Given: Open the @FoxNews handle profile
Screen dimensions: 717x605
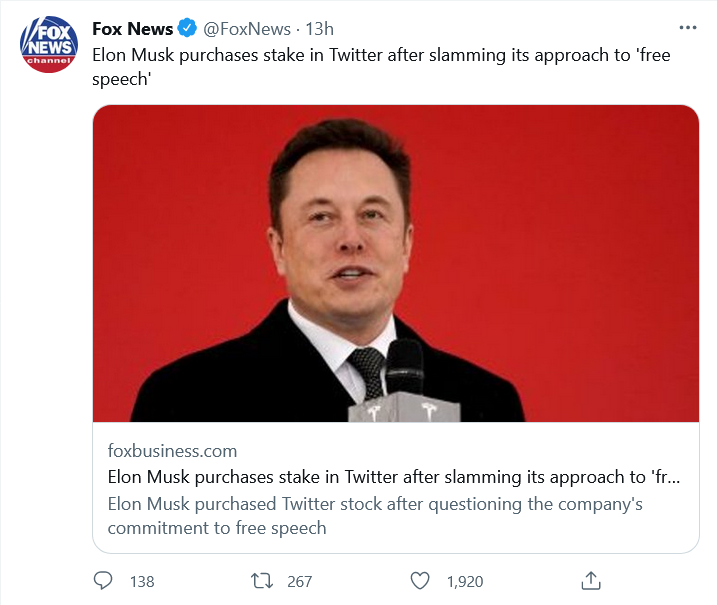Looking at the screenshot, I should (248, 29).
